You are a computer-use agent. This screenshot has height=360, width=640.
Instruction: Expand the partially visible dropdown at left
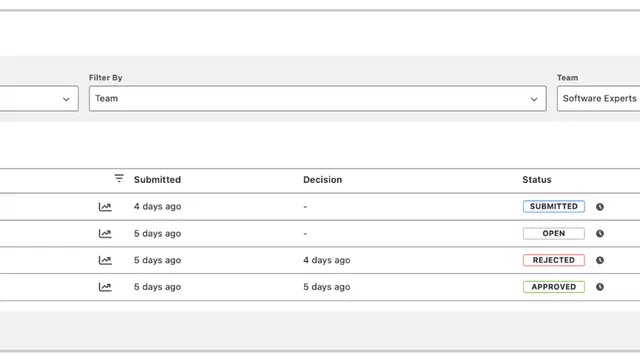[x=39, y=98]
